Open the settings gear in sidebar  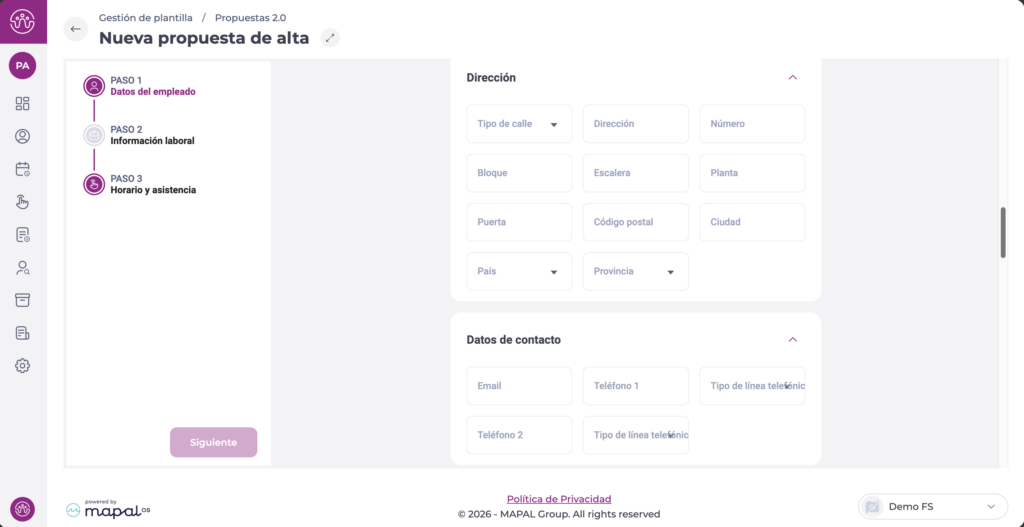tap(23, 366)
